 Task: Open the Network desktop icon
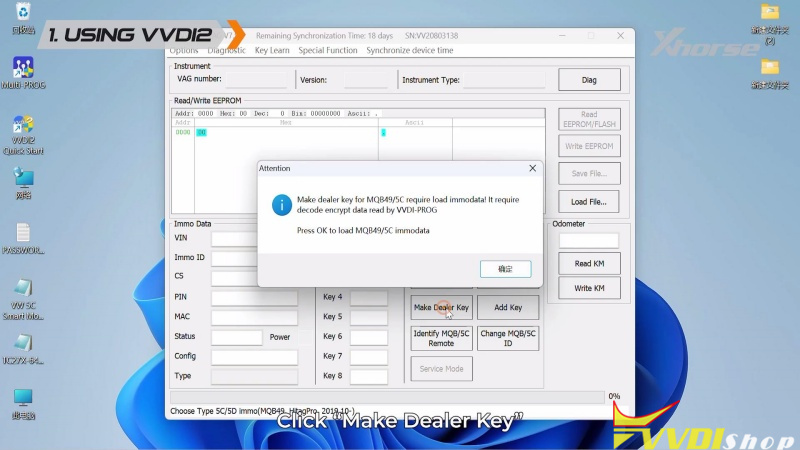coord(23,179)
